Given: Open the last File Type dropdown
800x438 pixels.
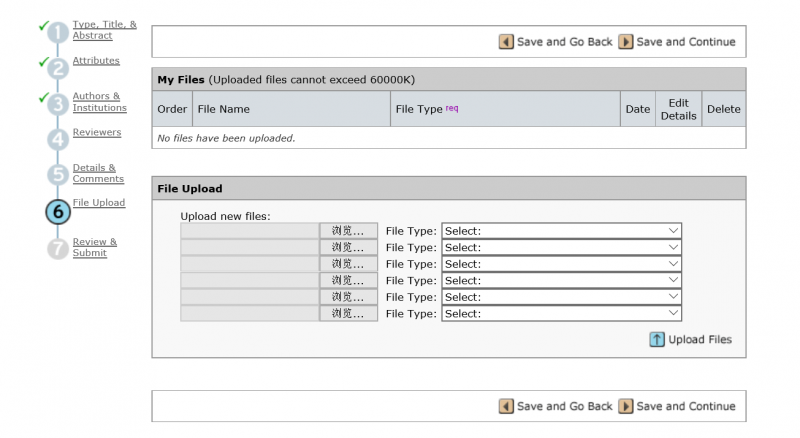Looking at the screenshot, I should [561, 313].
